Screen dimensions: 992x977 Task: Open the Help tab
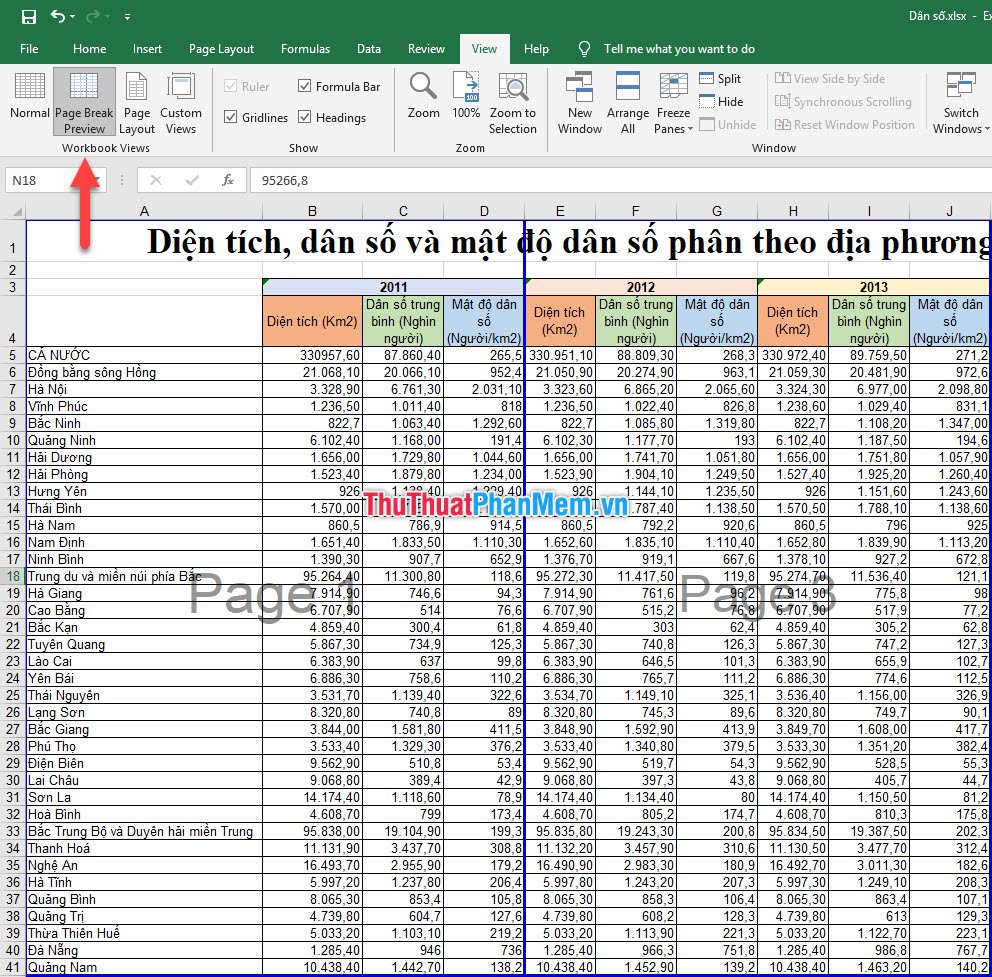536,49
